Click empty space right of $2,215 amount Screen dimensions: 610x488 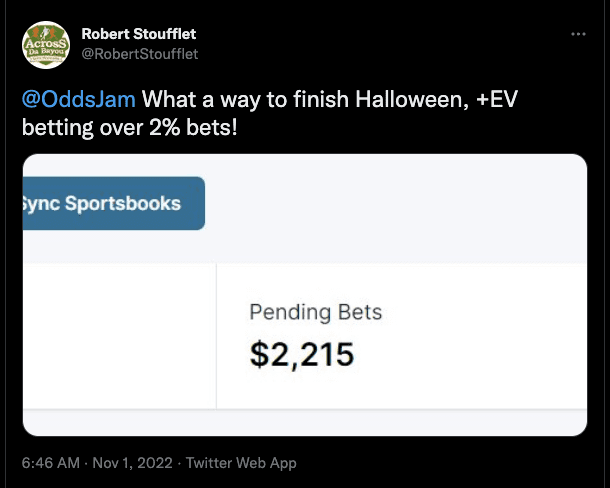pos(470,354)
